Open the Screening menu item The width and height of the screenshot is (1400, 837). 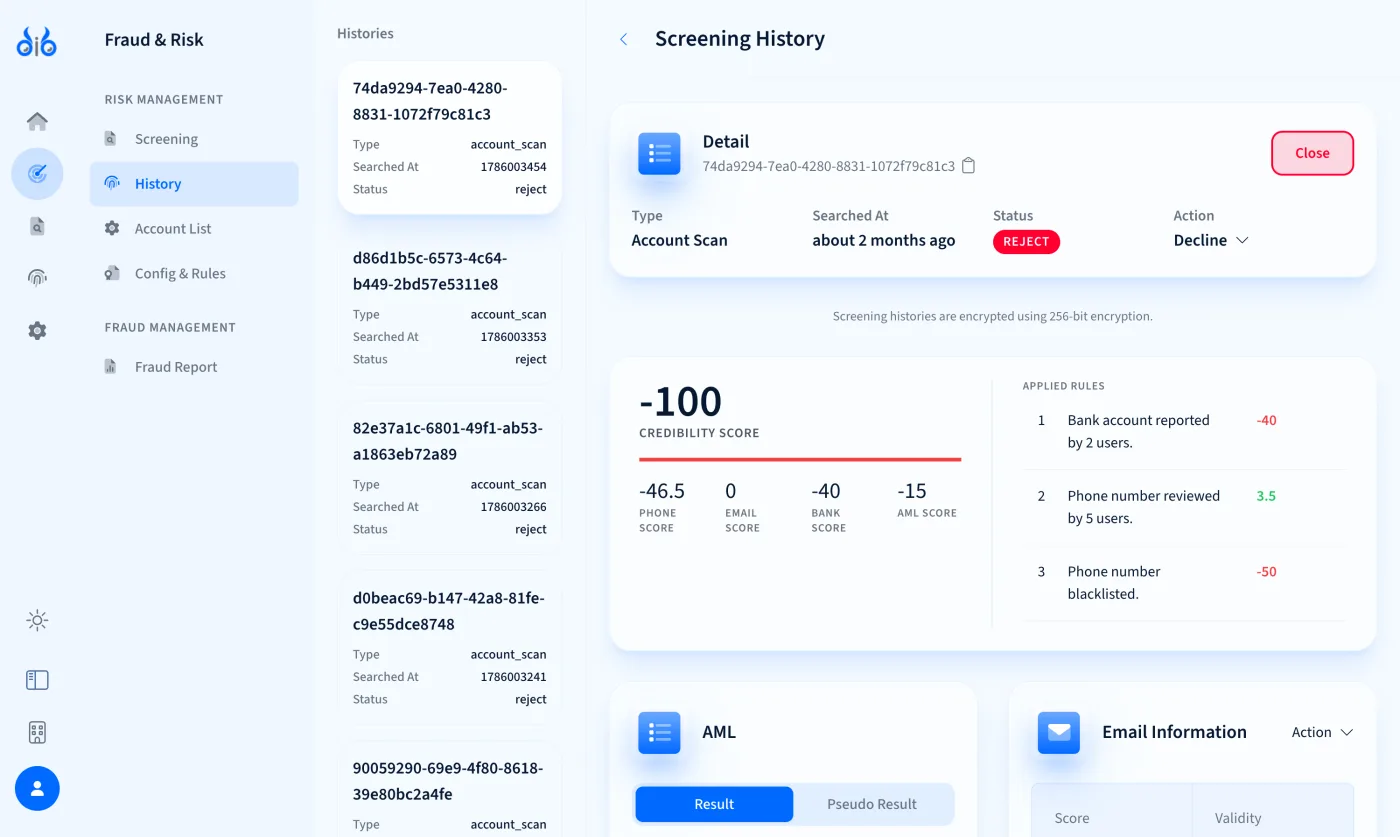pos(194,139)
